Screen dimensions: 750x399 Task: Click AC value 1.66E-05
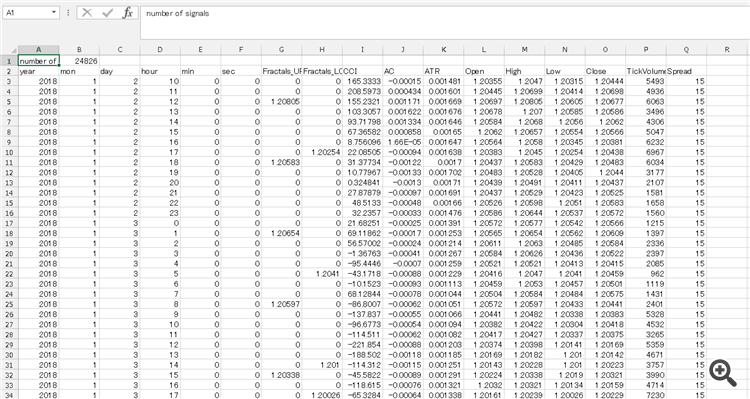pos(403,142)
